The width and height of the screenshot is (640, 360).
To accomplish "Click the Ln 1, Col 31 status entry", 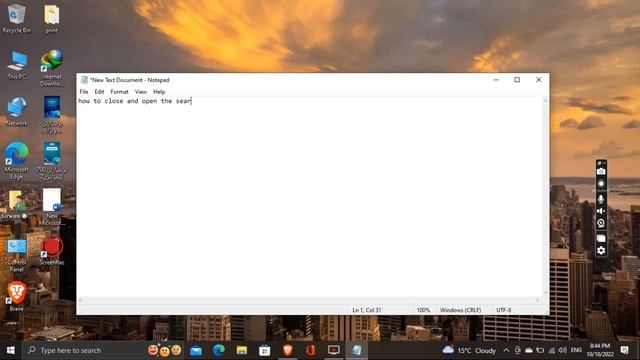I will (x=367, y=310).
